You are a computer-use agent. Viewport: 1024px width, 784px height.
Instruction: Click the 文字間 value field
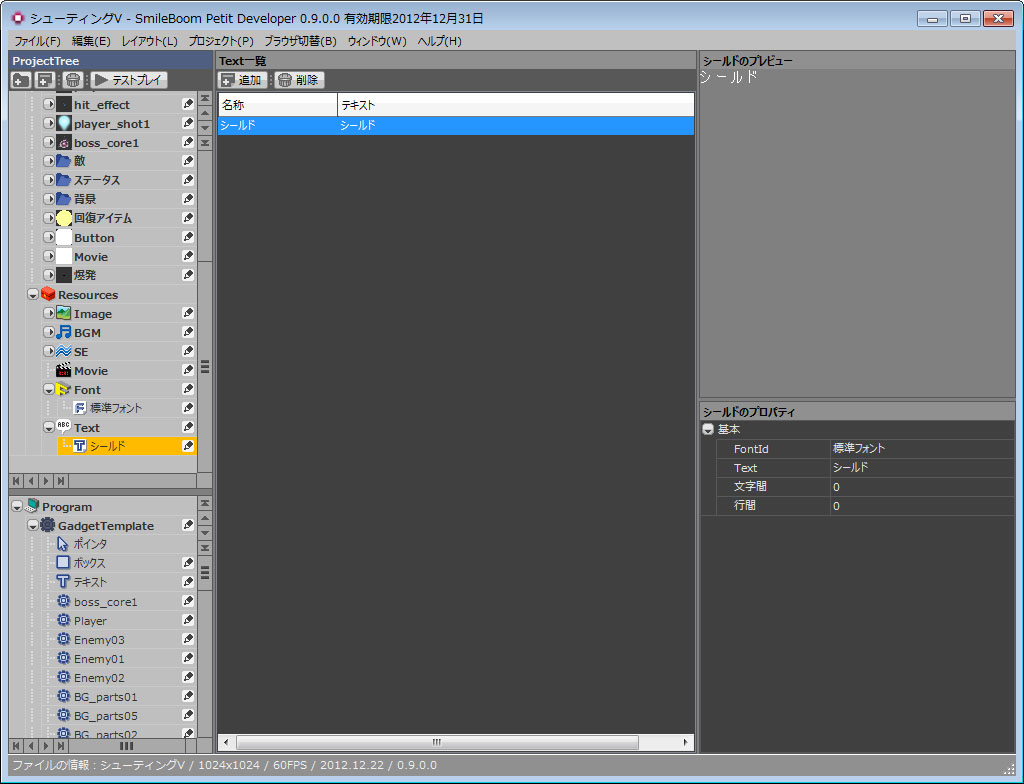(920, 487)
